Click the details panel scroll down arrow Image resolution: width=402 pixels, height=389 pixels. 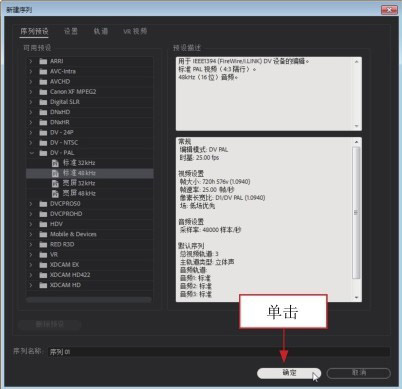(356, 298)
